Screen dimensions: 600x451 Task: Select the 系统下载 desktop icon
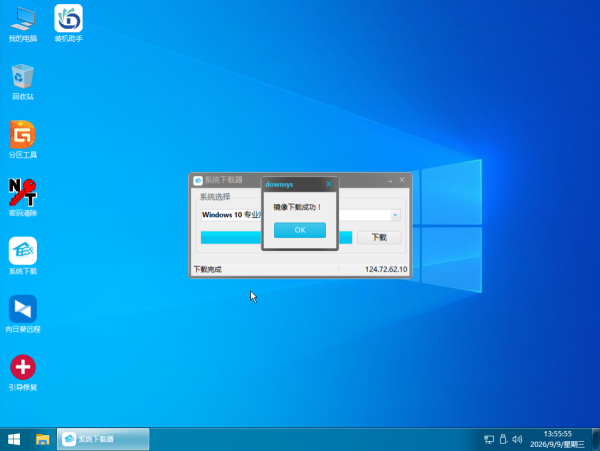(x=23, y=256)
